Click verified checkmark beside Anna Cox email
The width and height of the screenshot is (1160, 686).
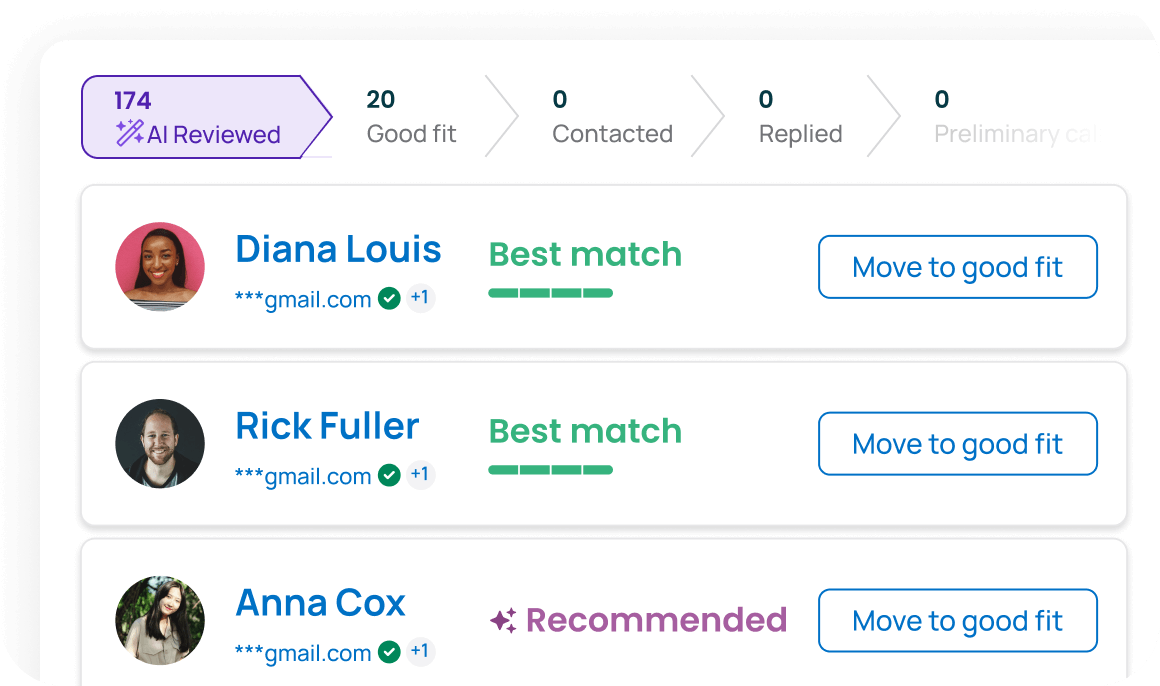(389, 652)
